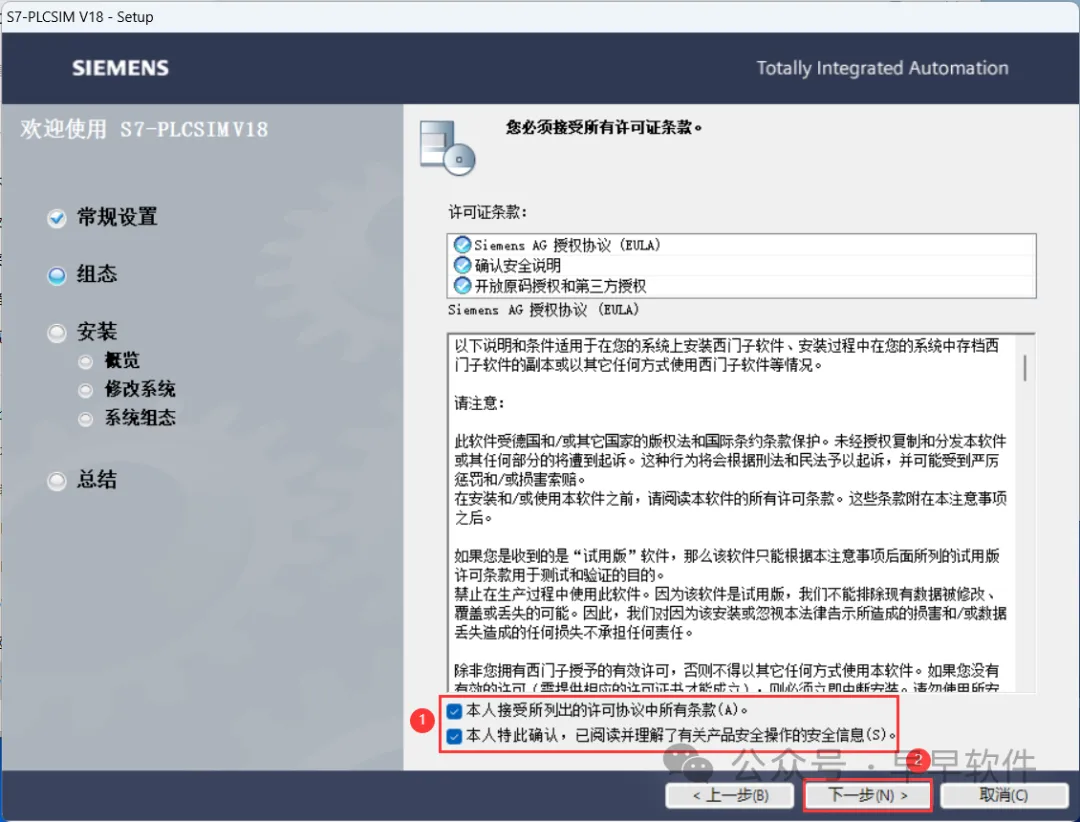This screenshot has height=822, width=1080.
Task: Click check icon beside 开放原码授权和第三方授权
Action: [462, 285]
